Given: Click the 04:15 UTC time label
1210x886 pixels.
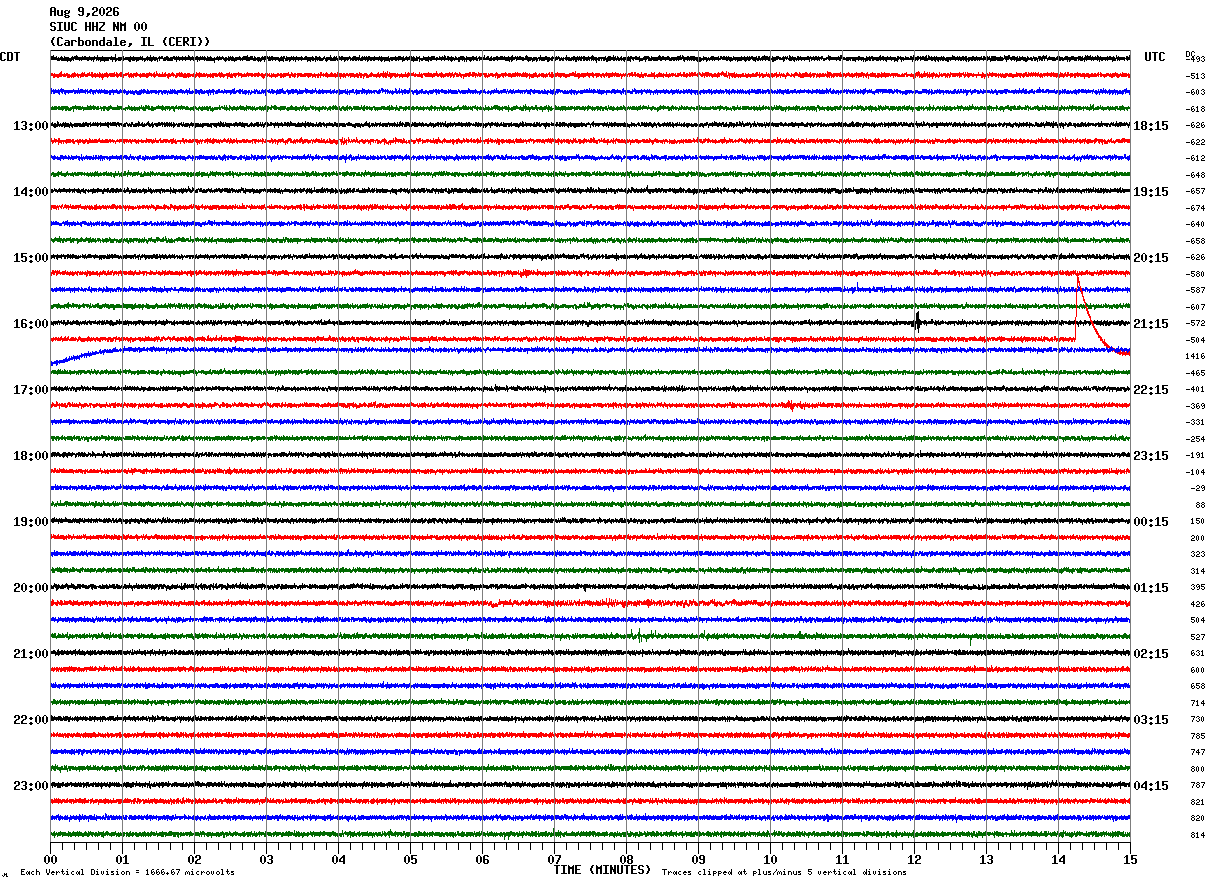Looking at the screenshot, I should click(x=1151, y=786).
